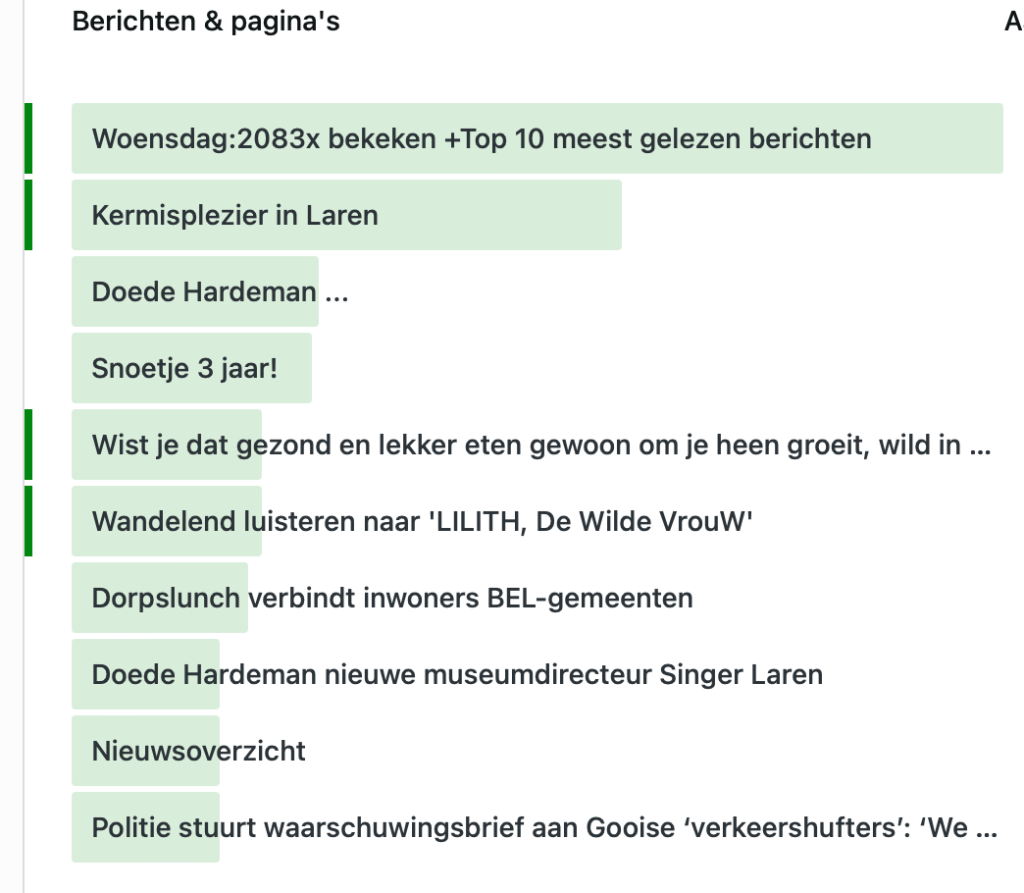Expand the ellipsis ending the 'Wist je dat' title

[x=981, y=447]
